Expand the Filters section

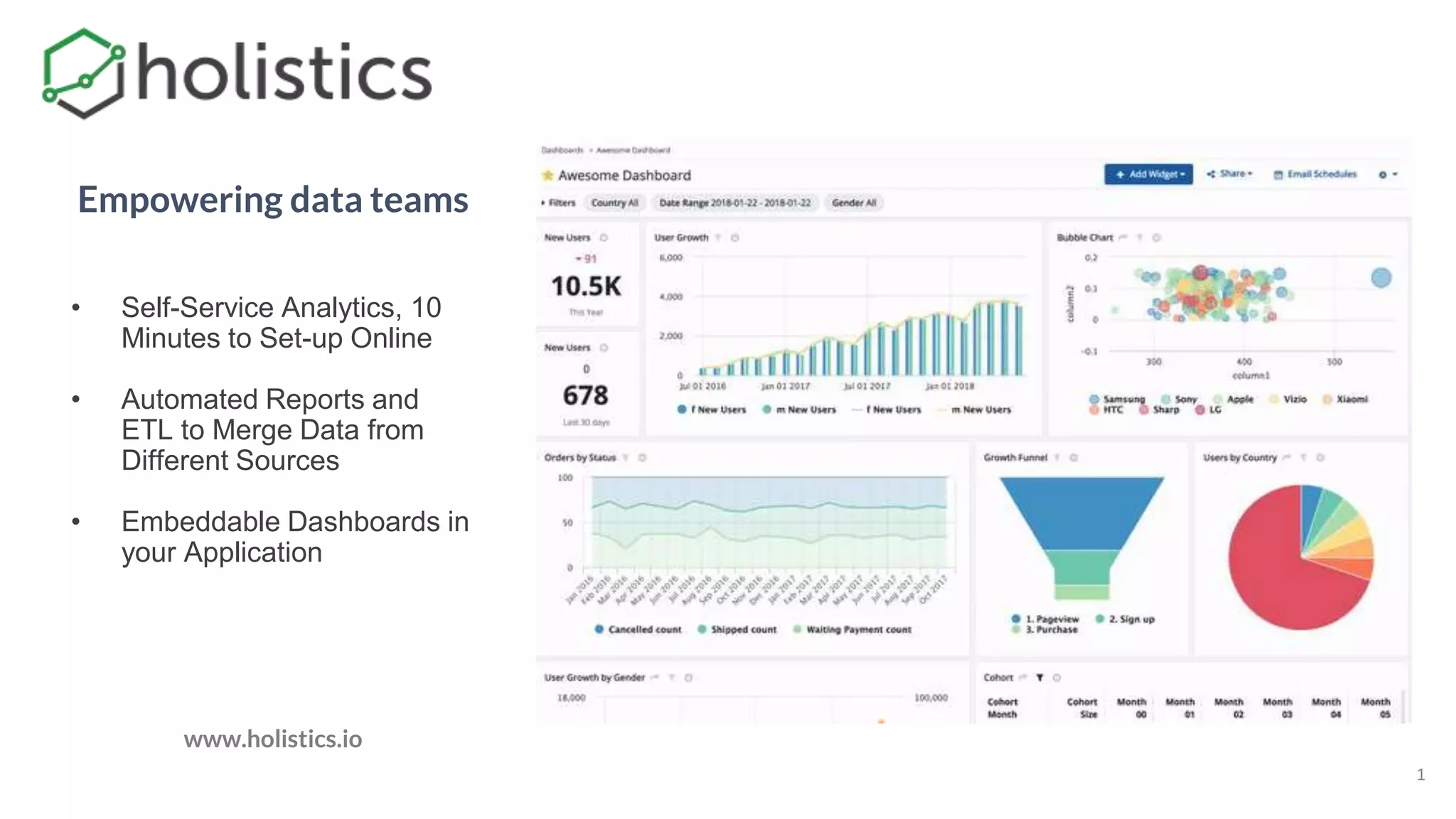[558, 203]
